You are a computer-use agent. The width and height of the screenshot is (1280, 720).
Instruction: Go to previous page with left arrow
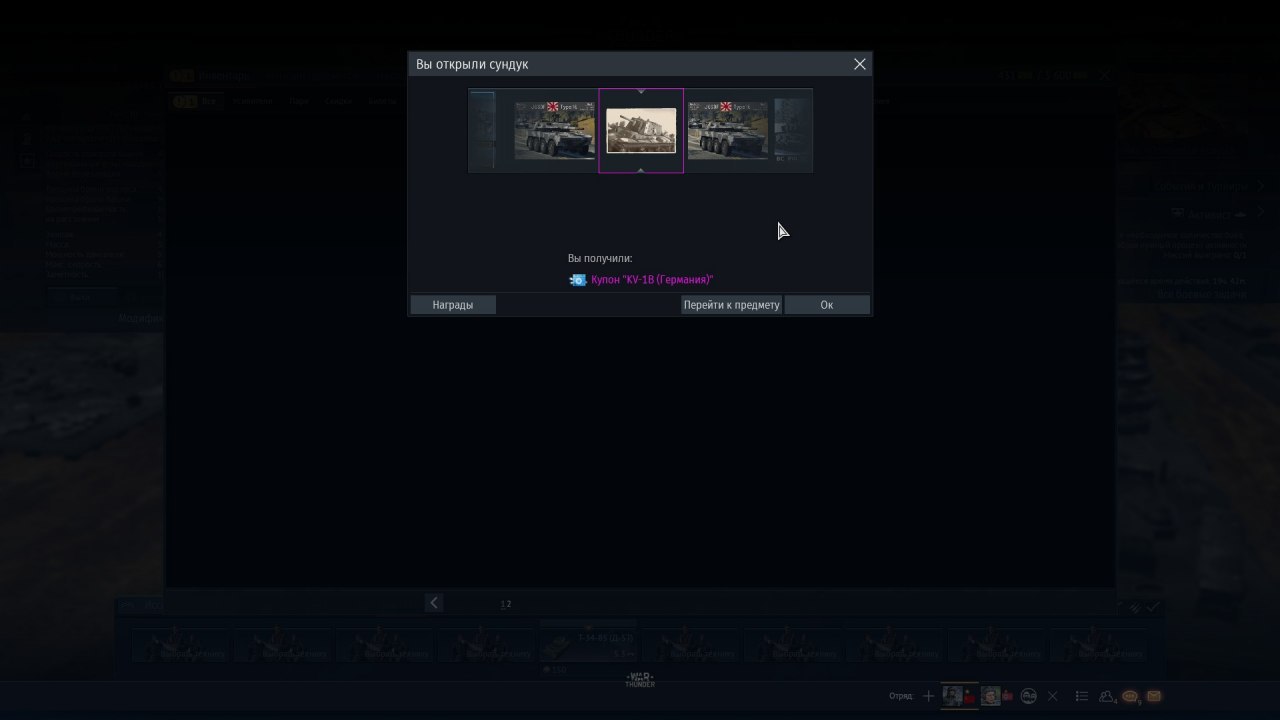(433, 602)
